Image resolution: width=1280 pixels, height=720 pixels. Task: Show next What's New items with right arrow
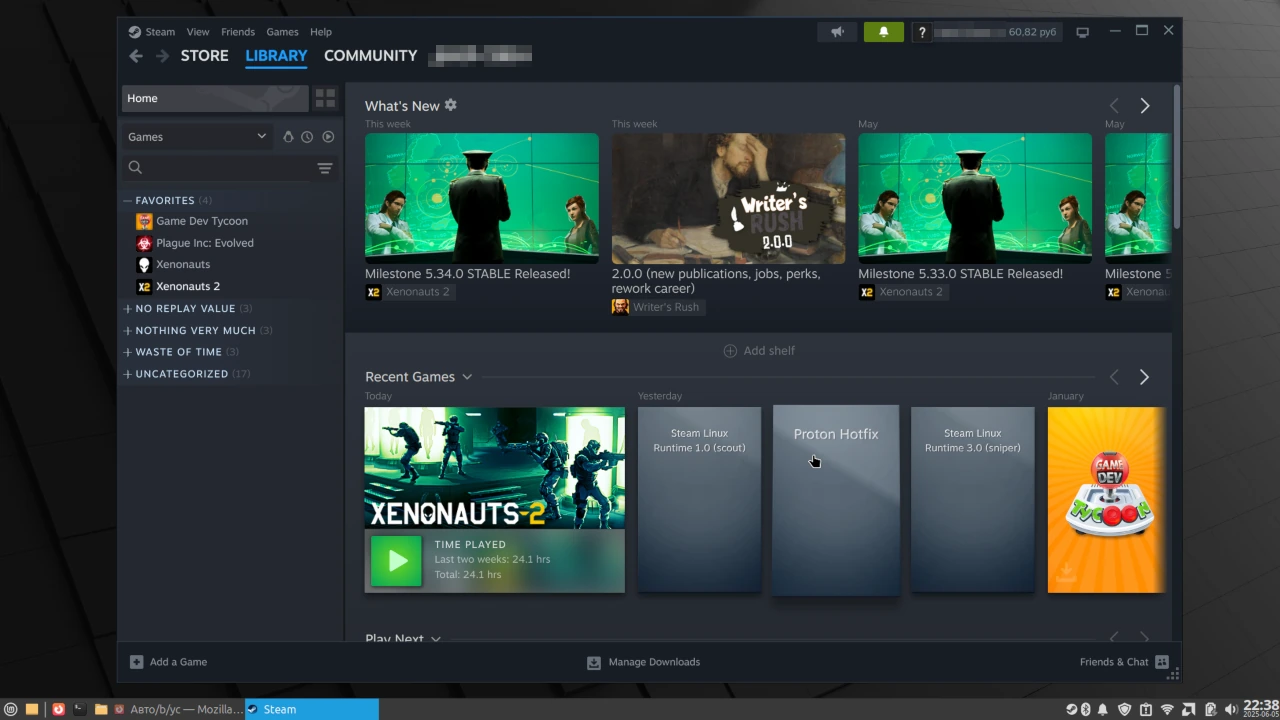pos(1145,106)
